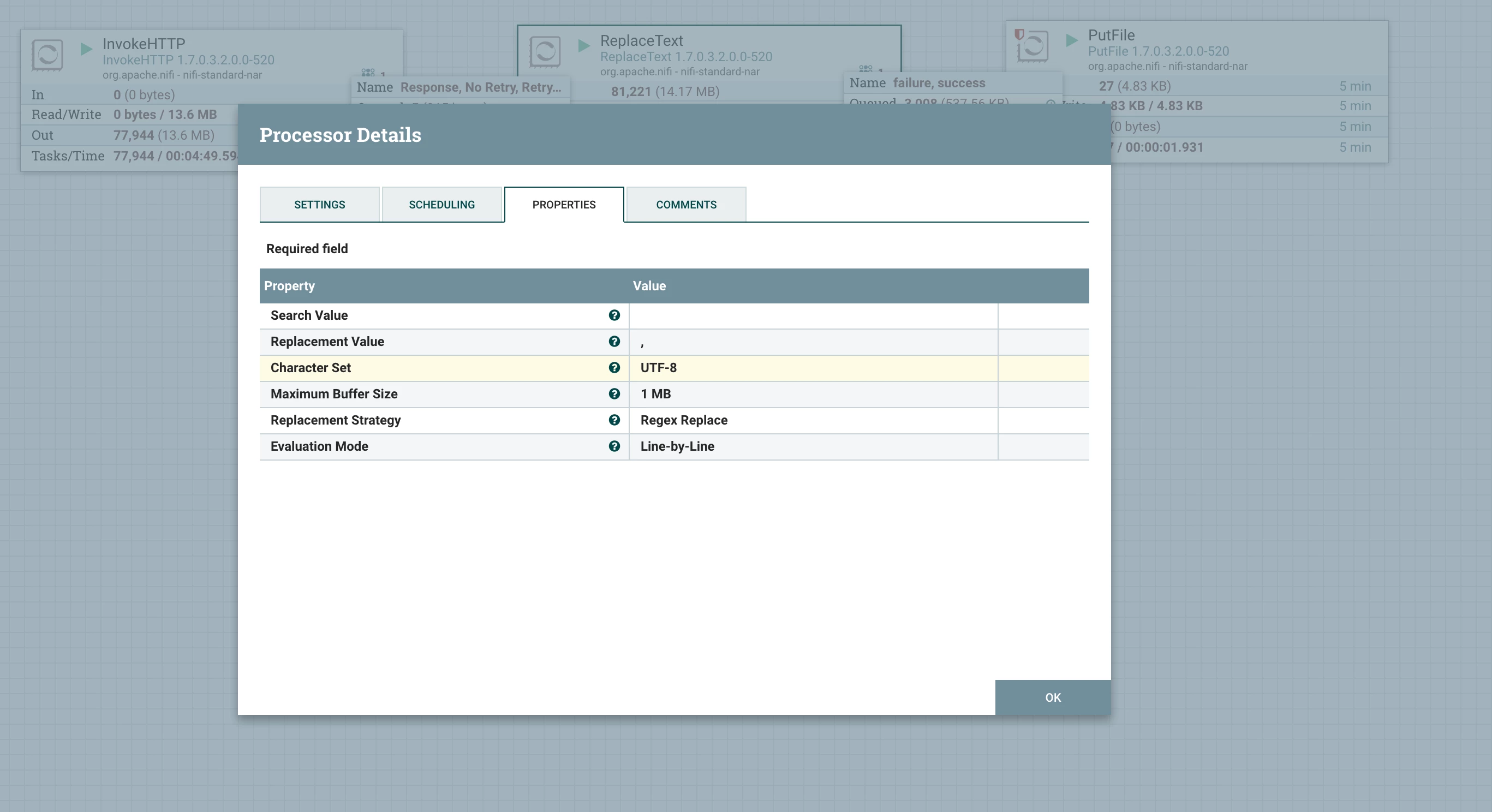Click the Character Set property name
The width and height of the screenshot is (1492, 812).
tap(311, 367)
